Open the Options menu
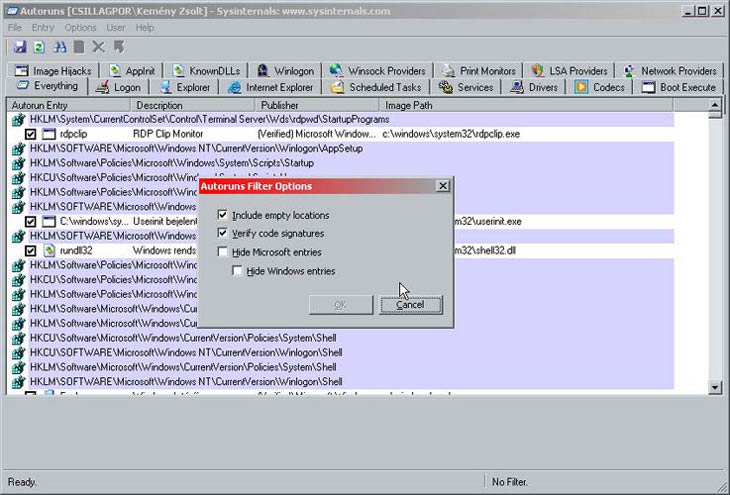The height and width of the screenshot is (495, 730). point(81,28)
